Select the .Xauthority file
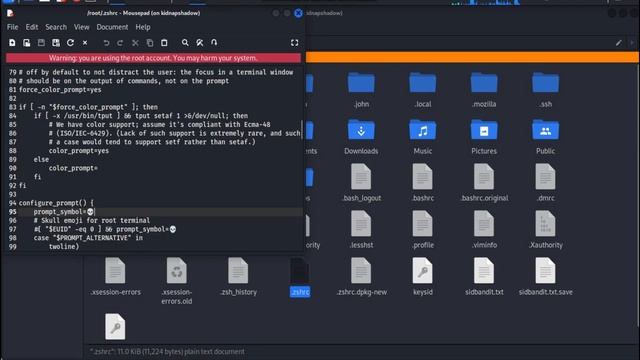Screen dimensions: 640x360 pos(545,230)
